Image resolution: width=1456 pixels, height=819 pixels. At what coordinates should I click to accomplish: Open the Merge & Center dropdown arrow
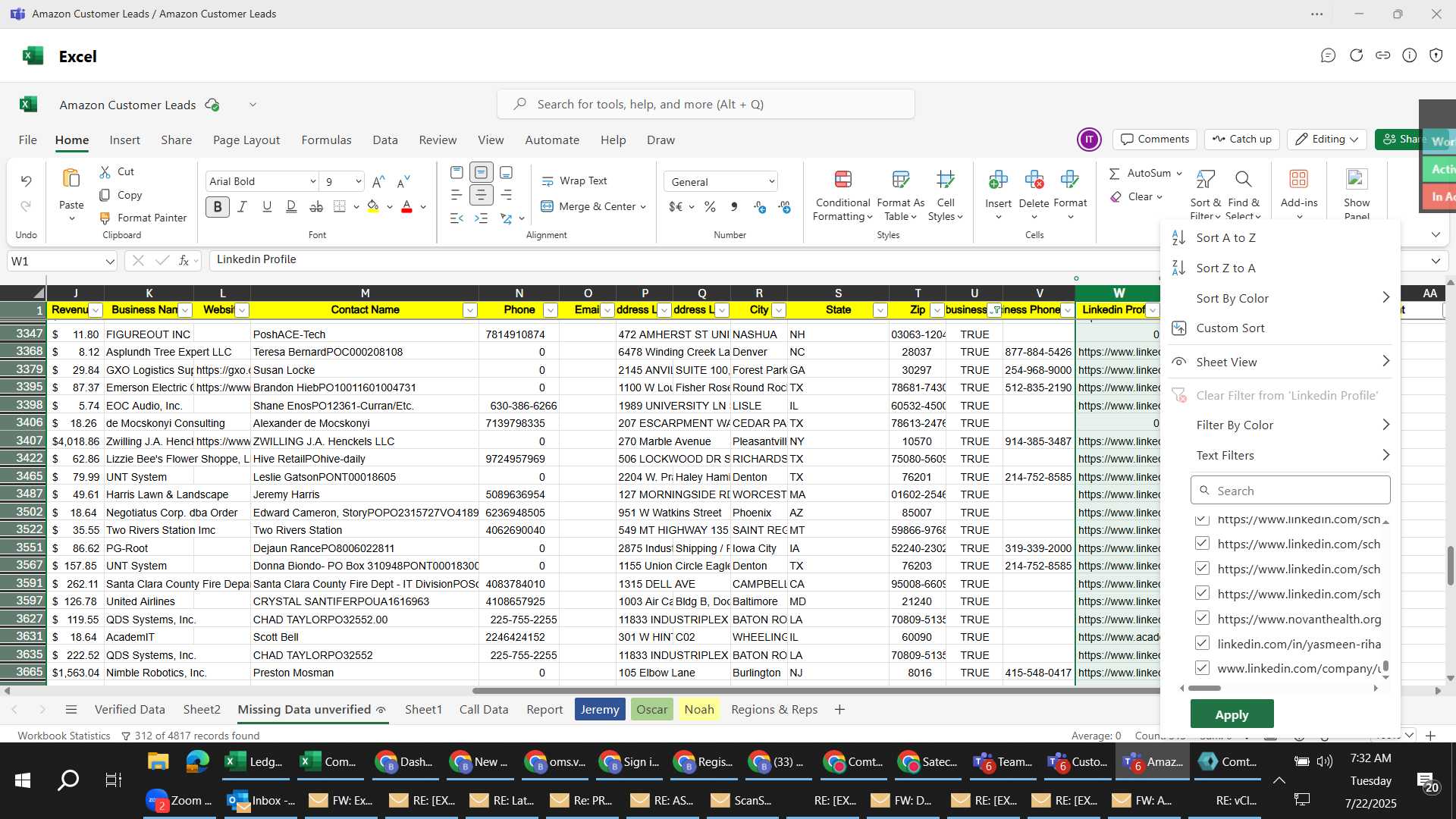[643, 206]
